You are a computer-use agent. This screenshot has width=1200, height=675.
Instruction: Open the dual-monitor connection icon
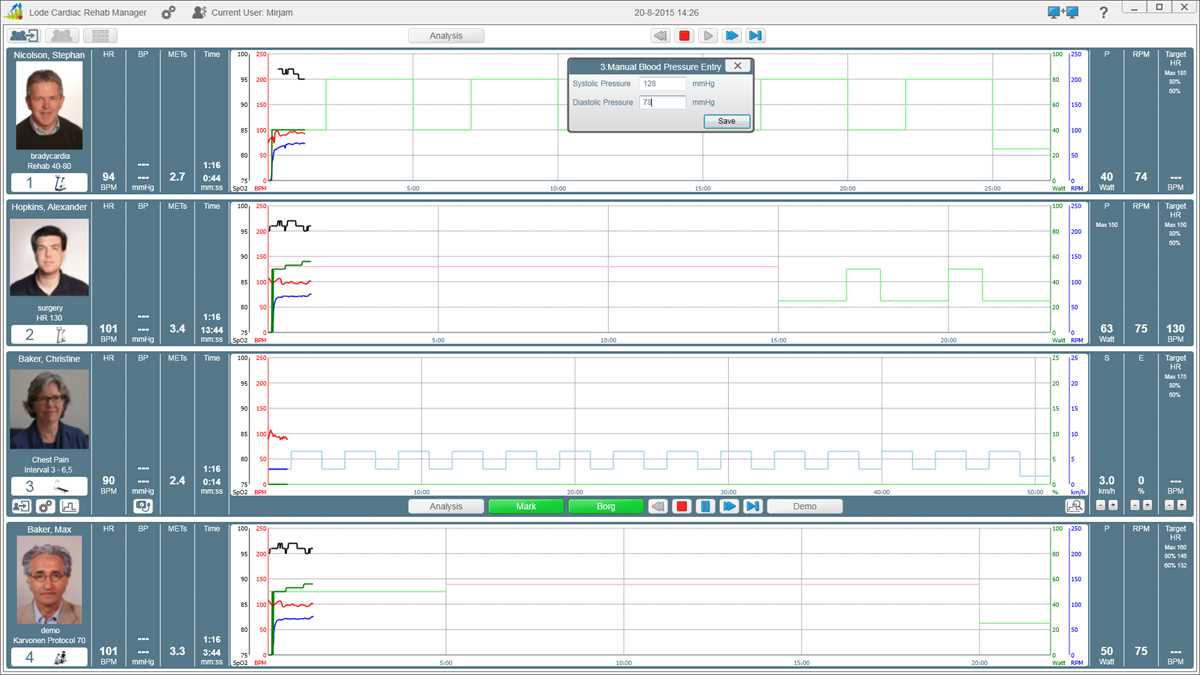coord(1062,13)
